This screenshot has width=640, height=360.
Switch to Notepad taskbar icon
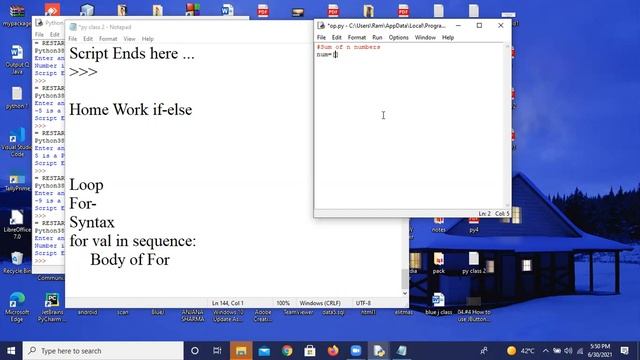[x=402, y=351]
